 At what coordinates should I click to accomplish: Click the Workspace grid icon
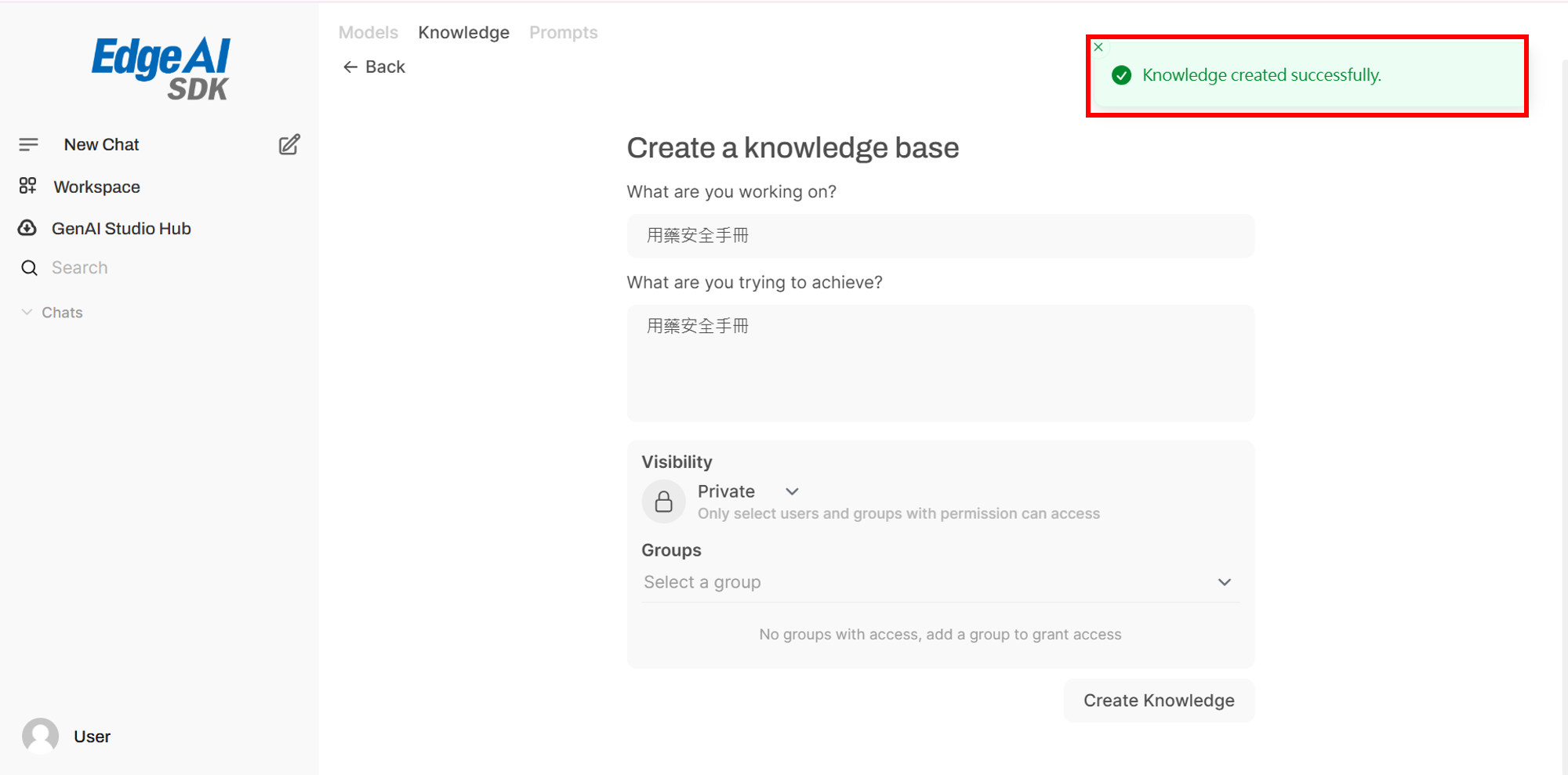[x=28, y=186]
